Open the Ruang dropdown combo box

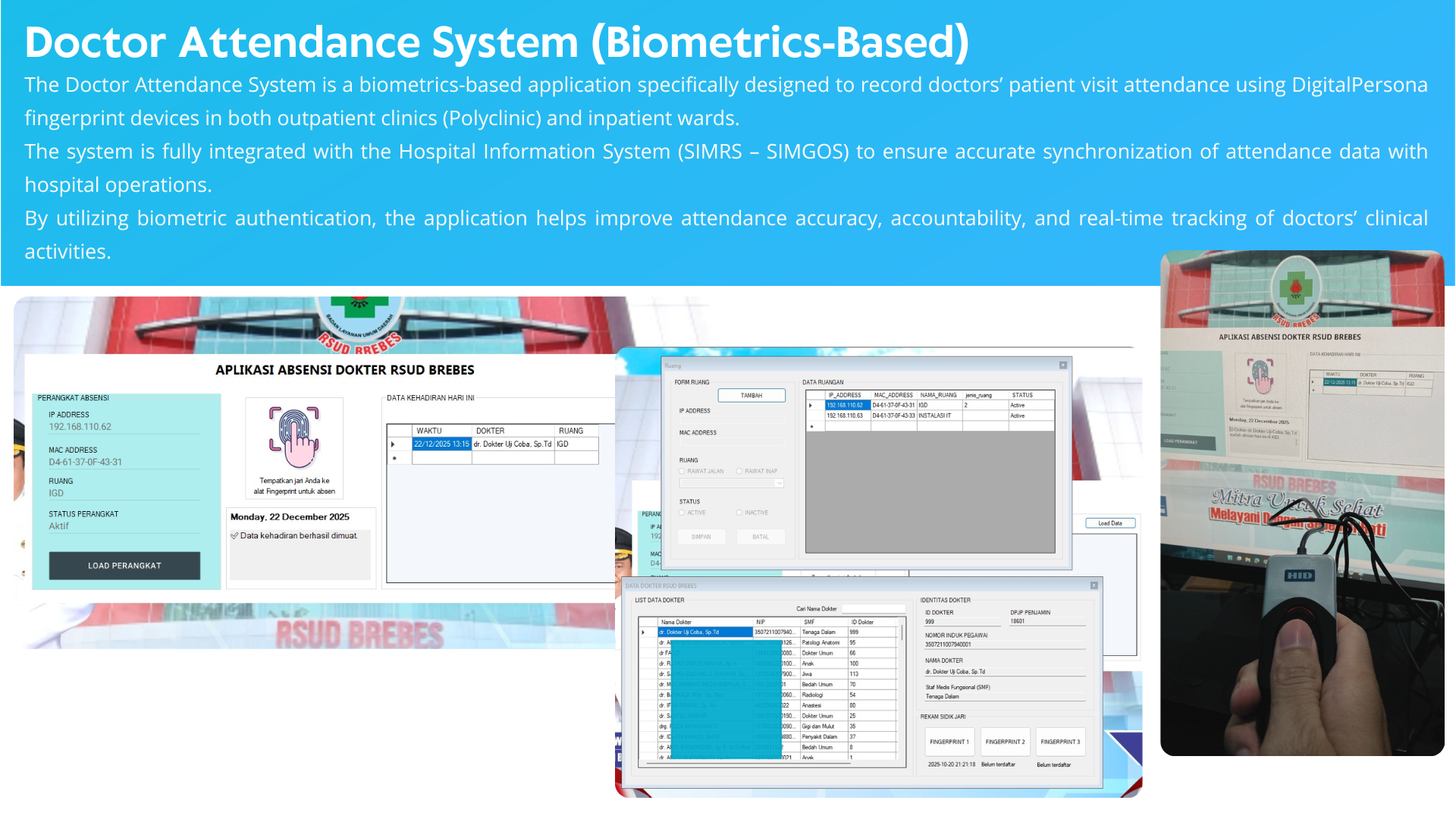(x=779, y=483)
